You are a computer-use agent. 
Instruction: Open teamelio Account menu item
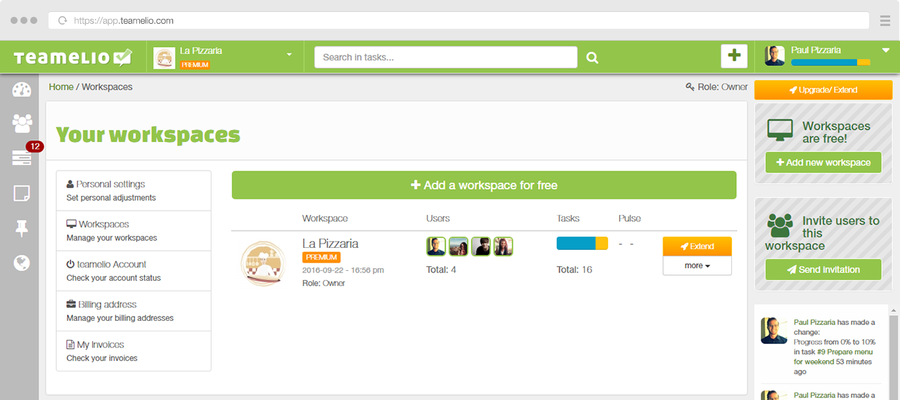click(x=134, y=271)
